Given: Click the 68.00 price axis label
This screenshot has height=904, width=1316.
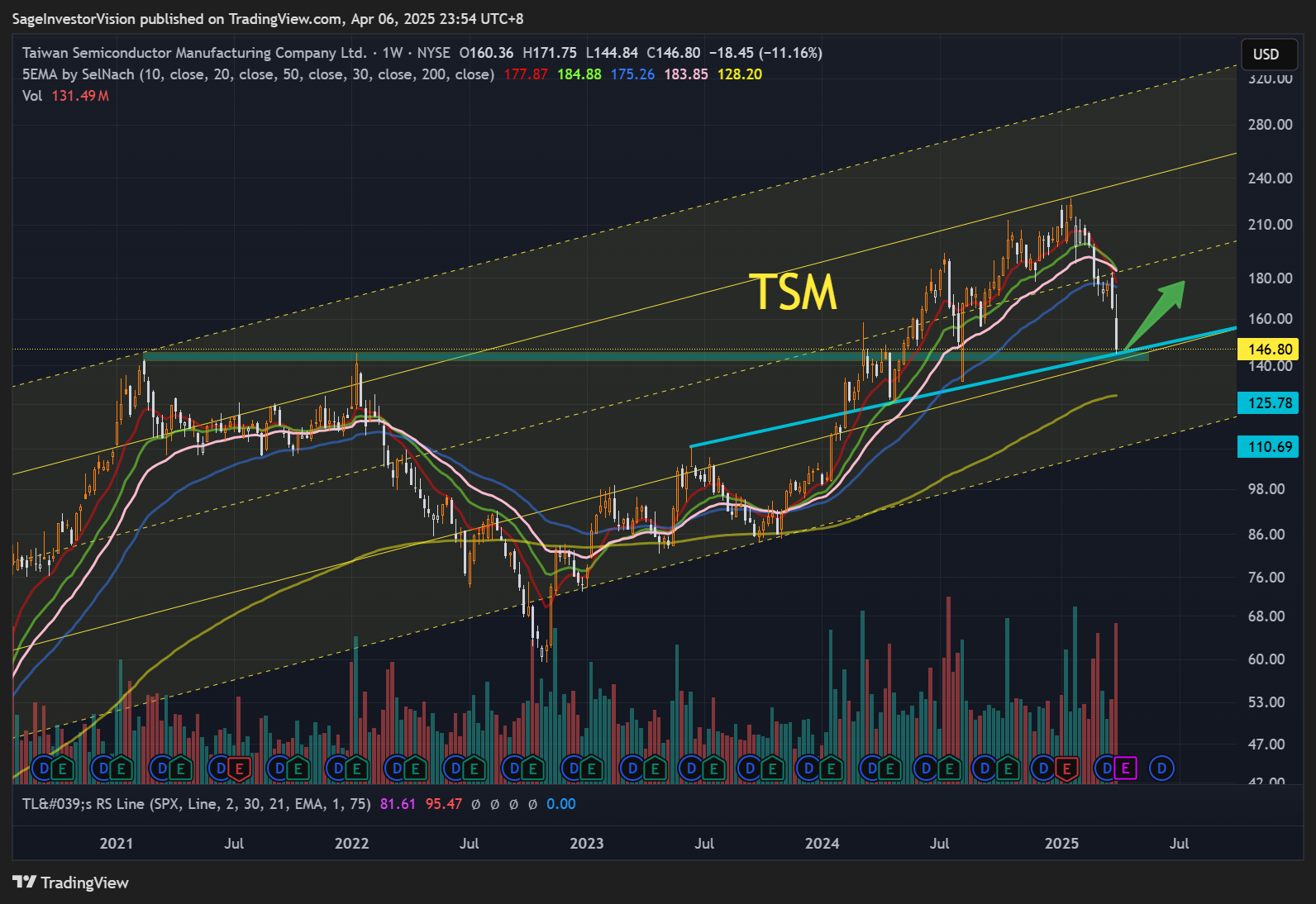Looking at the screenshot, I should (x=1266, y=616).
